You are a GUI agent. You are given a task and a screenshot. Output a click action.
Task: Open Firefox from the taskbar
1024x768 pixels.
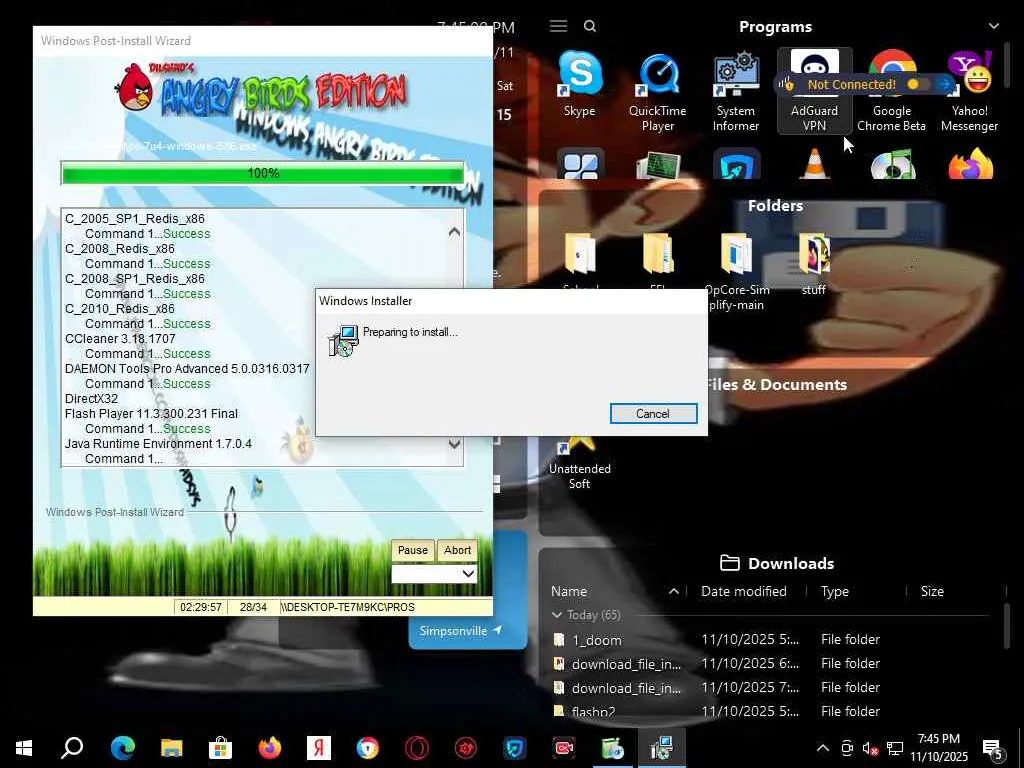pyautogui.click(x=270, y=747)
